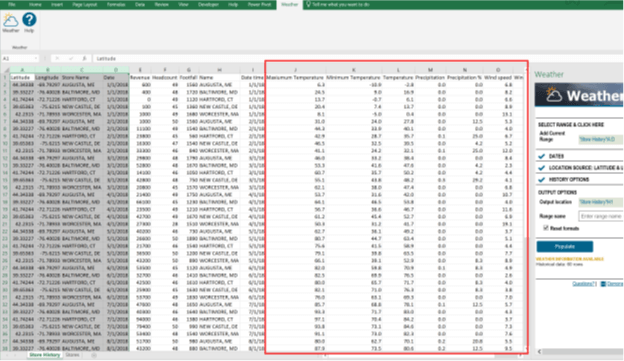The width and height of the screenshot is (624, 361).
Task: Open the Help ribbon icon
Action: pos(29,23)
